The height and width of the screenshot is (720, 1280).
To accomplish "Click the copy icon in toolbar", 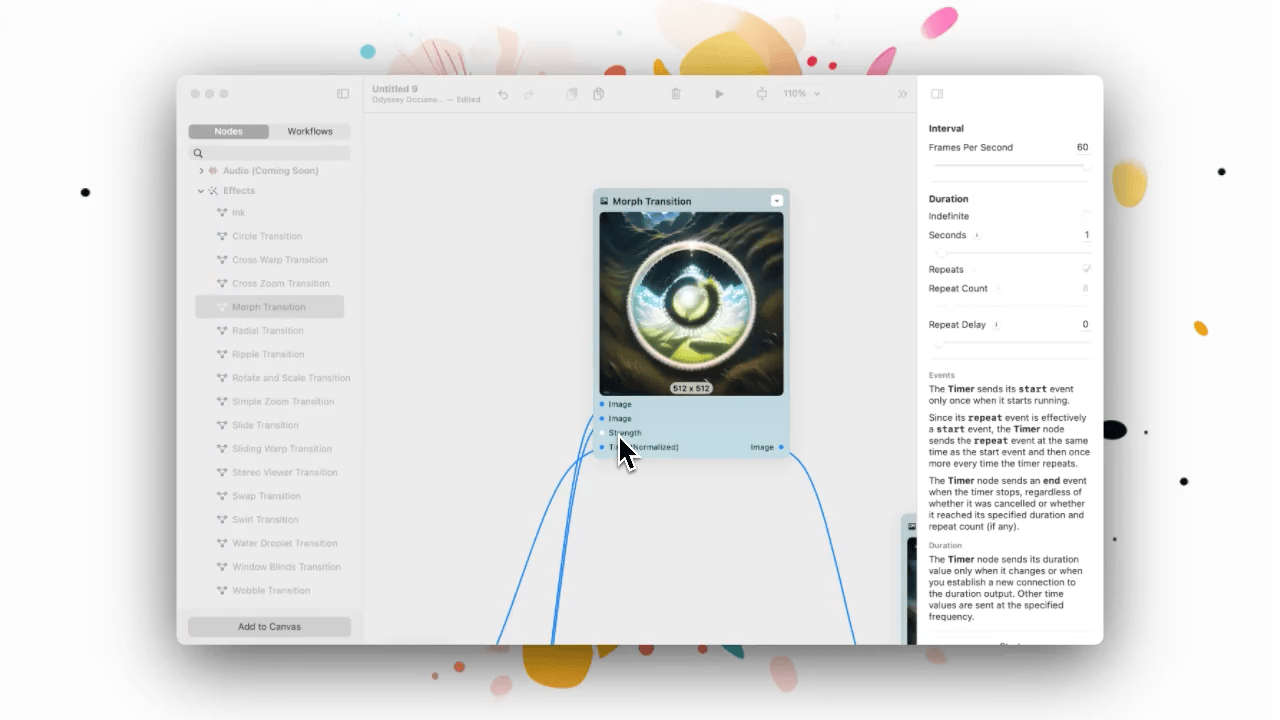I will click(x=572, y=94).
